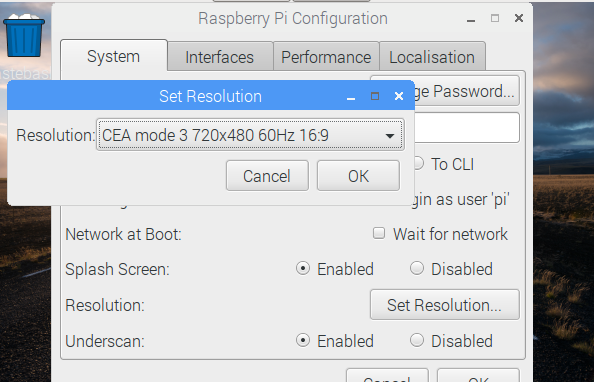
Task: Open the Wastebasket desktop icon
Action: [24, 35]
